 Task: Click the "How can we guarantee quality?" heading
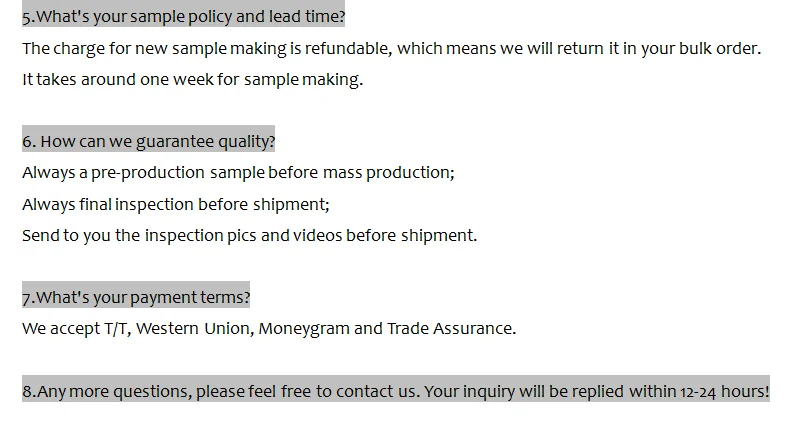pyautogui.click(x=148, y=142)
